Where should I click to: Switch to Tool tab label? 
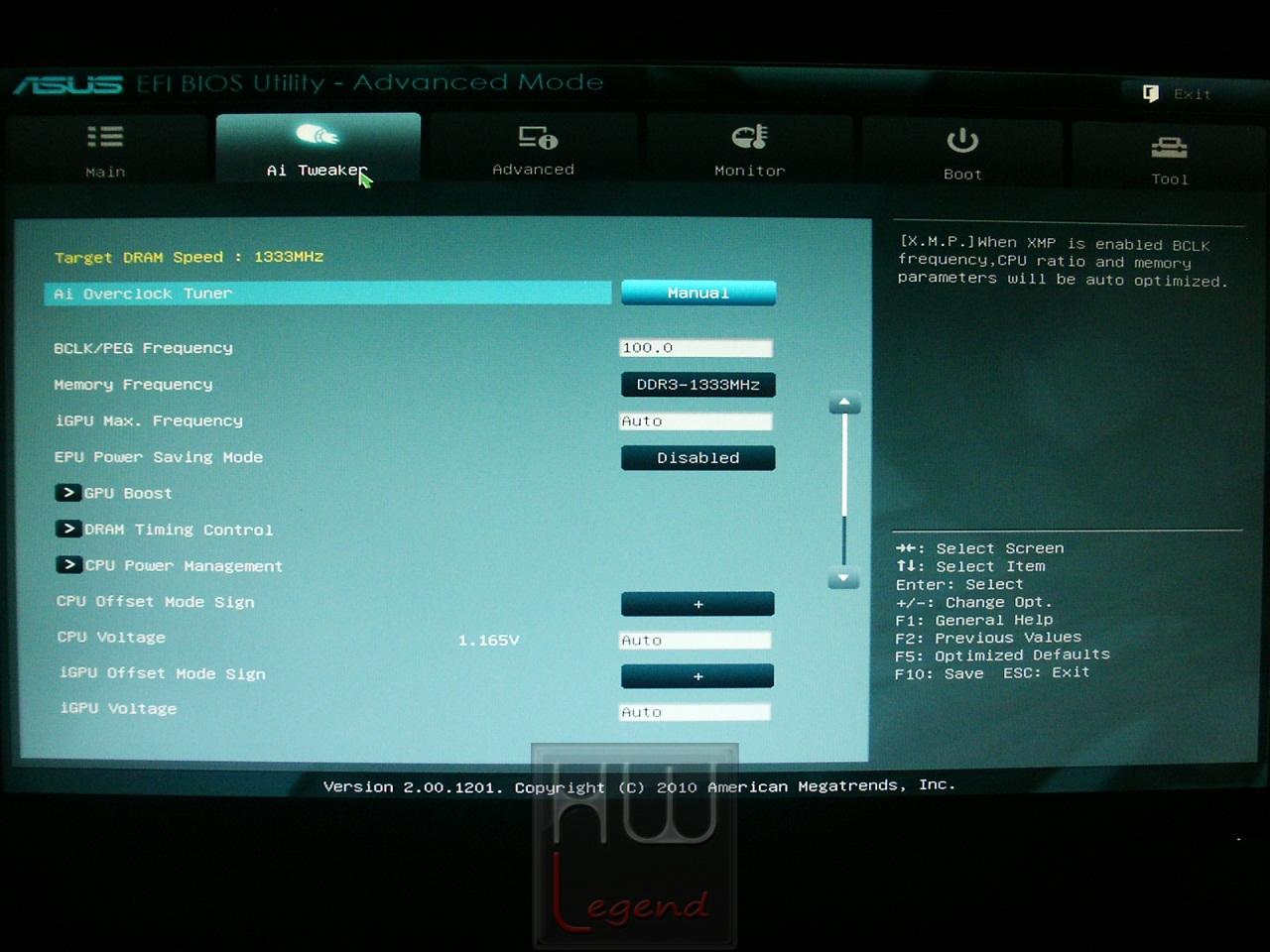tap(1170, 179)
